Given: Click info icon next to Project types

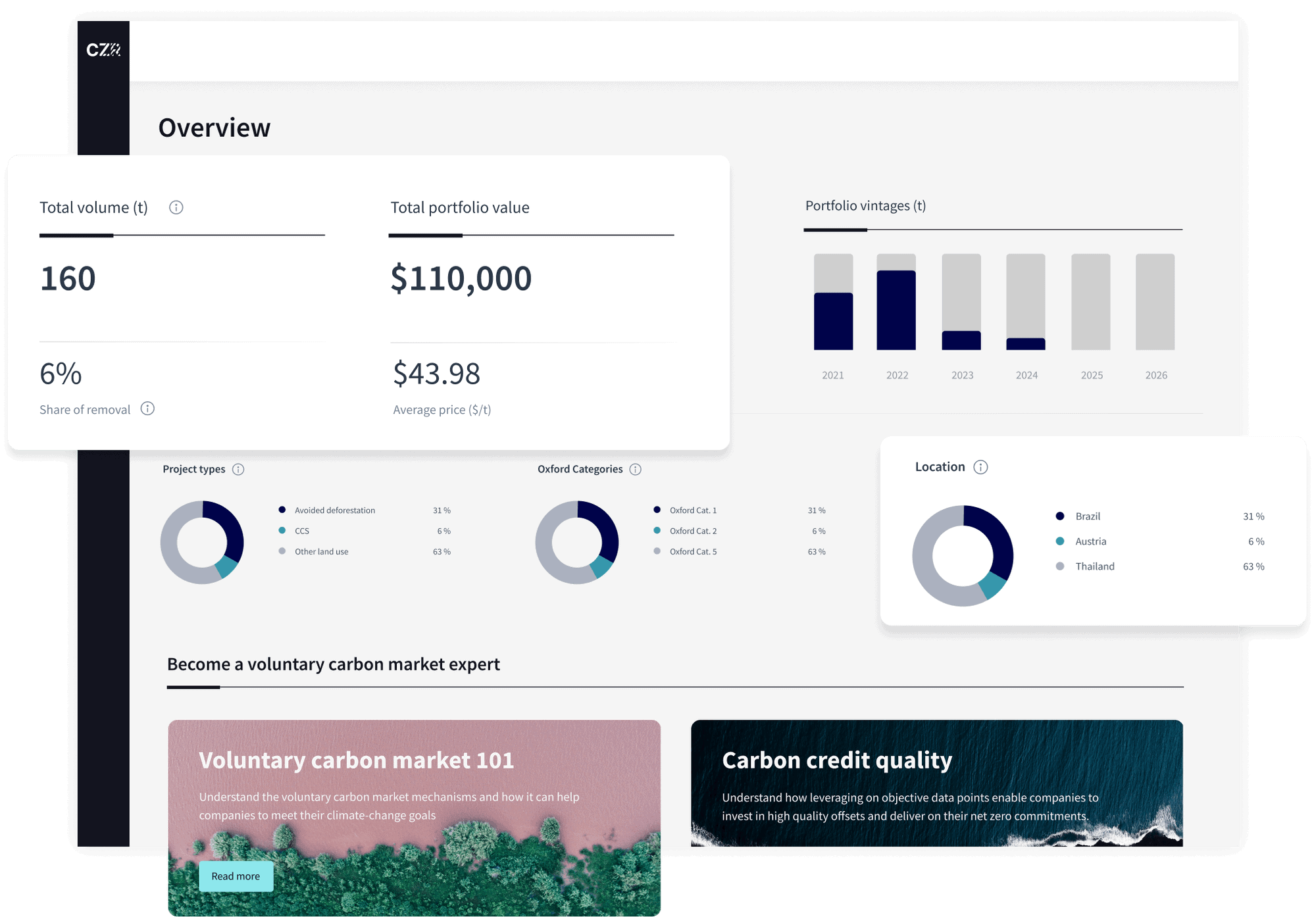Looking at the screenshot, I should [x=238, y=469].
